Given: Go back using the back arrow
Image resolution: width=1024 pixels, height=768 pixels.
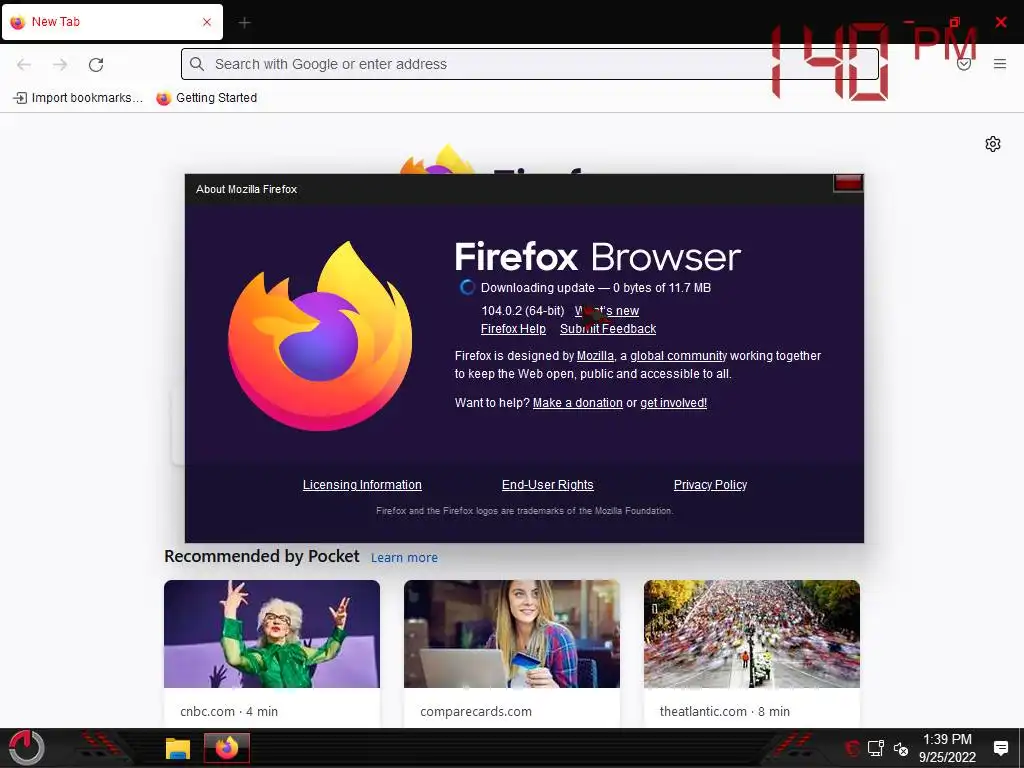Looking at the screenshot, I should pos(24,64).
